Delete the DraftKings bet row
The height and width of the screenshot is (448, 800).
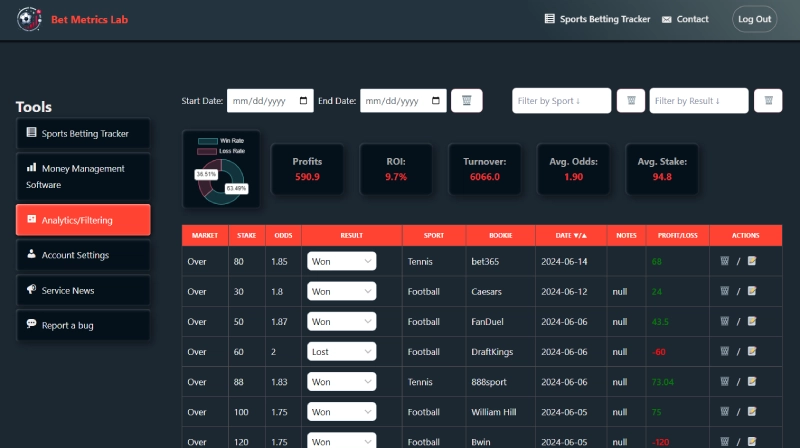pos(724,351)
